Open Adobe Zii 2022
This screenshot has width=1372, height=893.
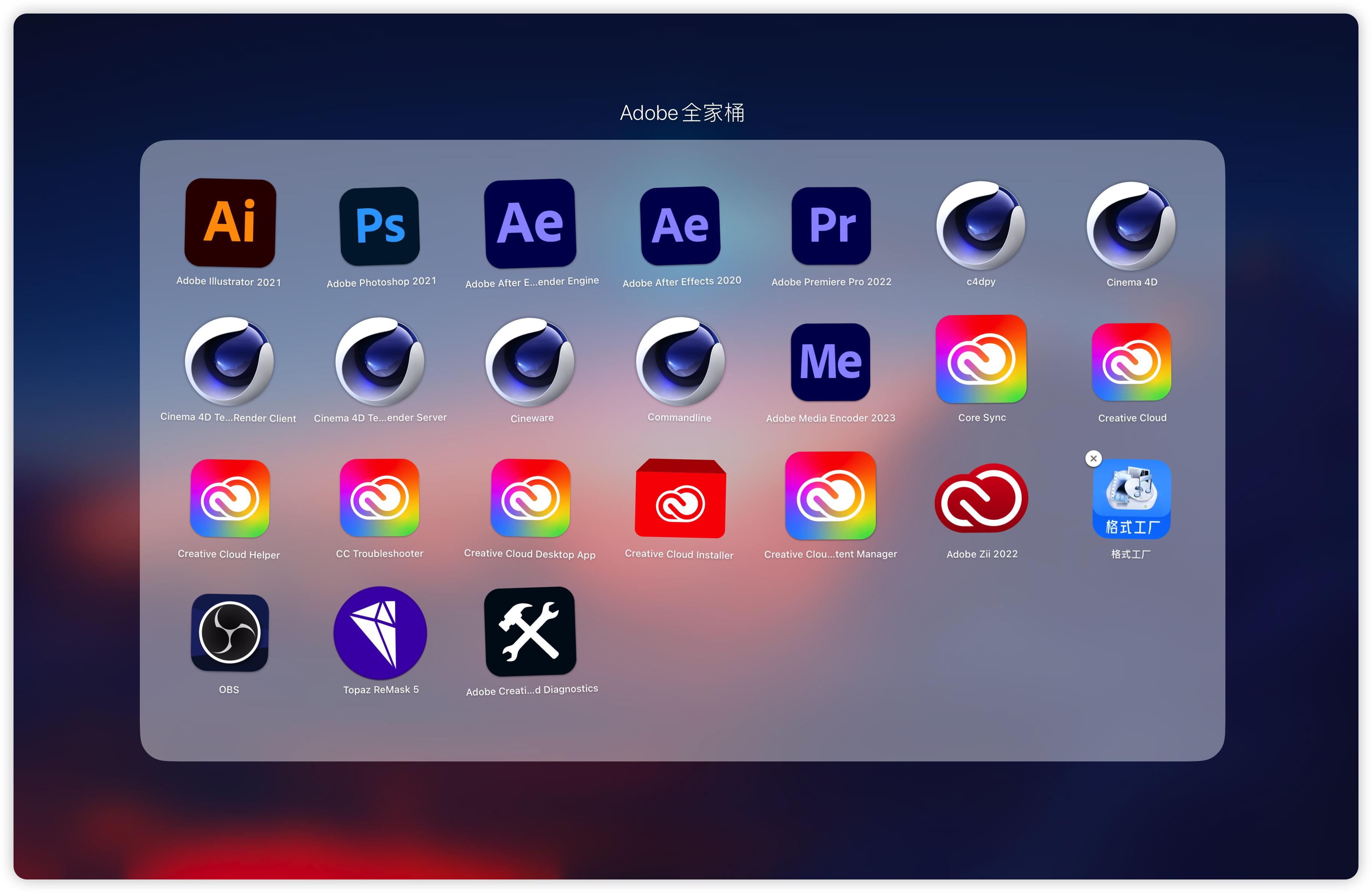(981, 498)
